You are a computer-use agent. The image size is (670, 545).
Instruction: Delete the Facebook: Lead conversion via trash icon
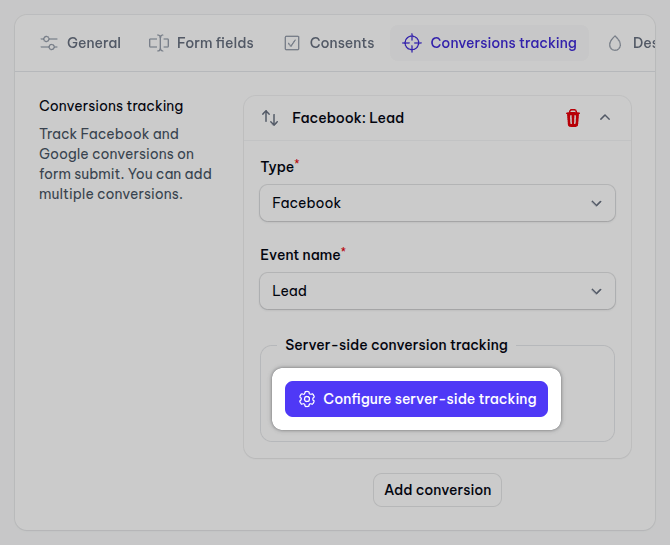pos(573,118)
